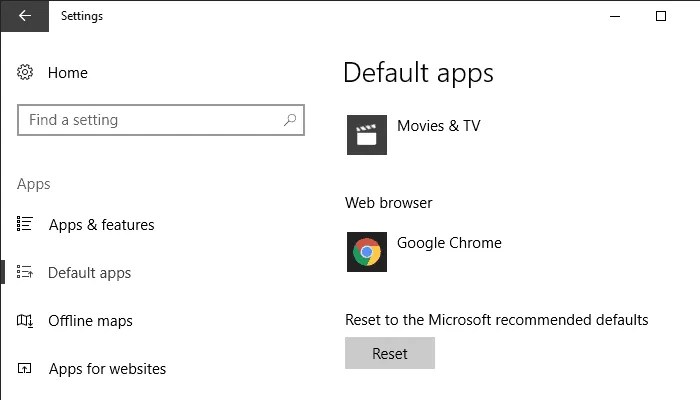
Task: Open Apps & features section
Action: click(102, 225)
